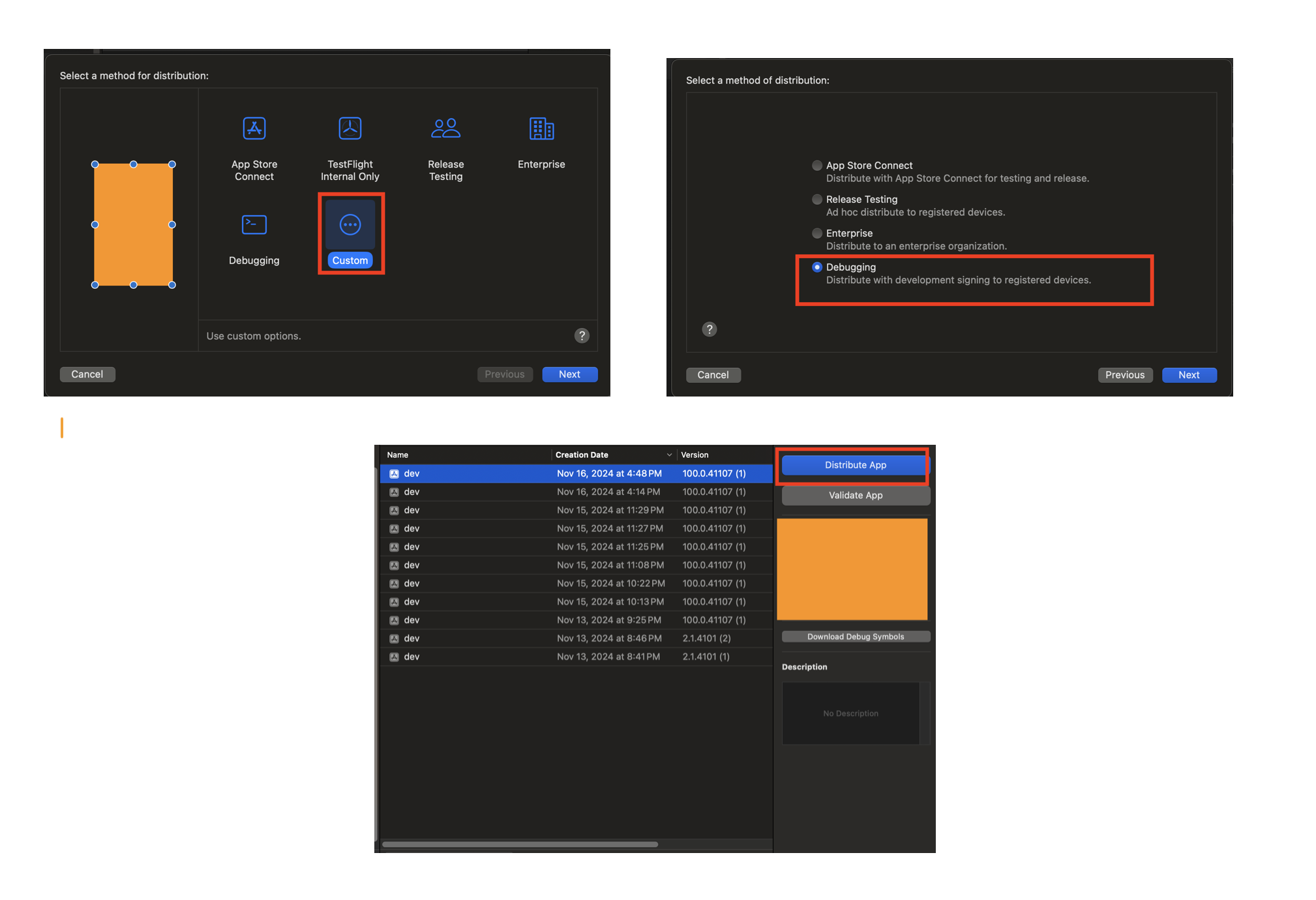The image size is (1316, 900).
Task: Click the Version column header
Action: [695, 455]
